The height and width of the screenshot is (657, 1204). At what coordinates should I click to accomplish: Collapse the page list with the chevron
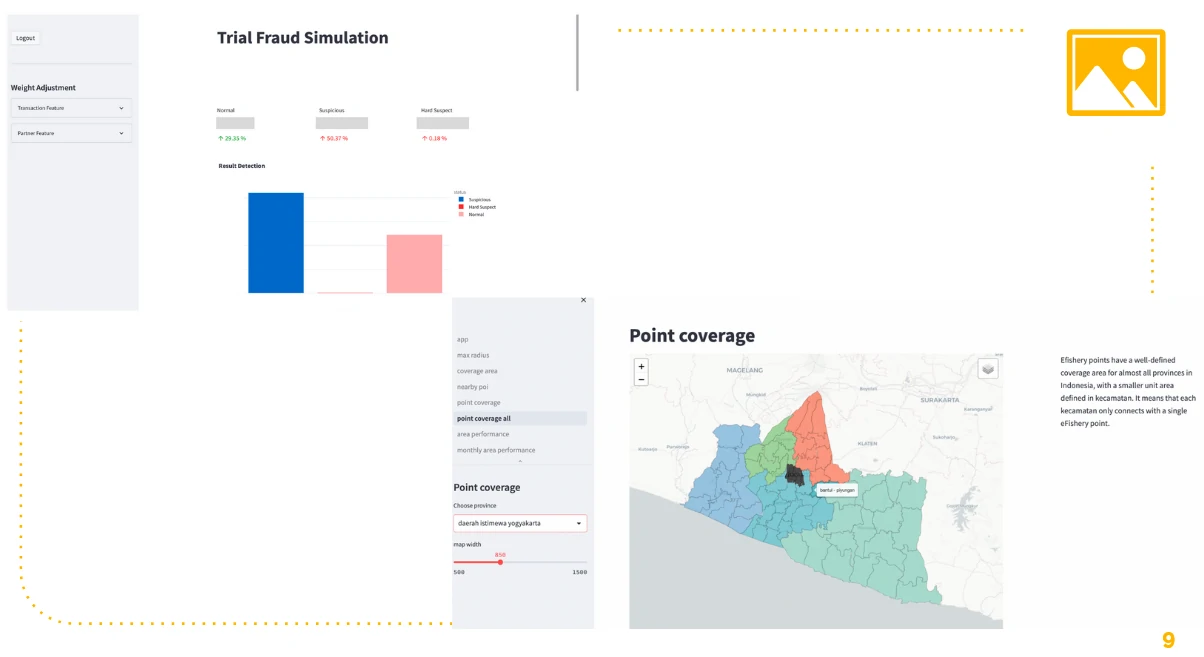pos(520,461)
